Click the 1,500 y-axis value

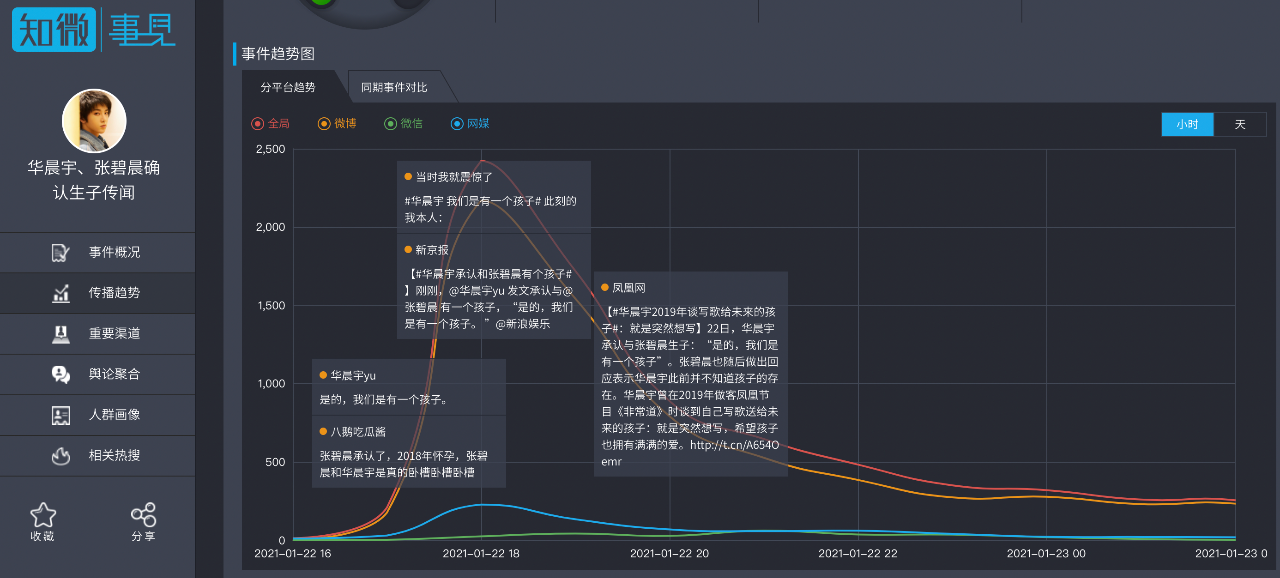[271, 305]
